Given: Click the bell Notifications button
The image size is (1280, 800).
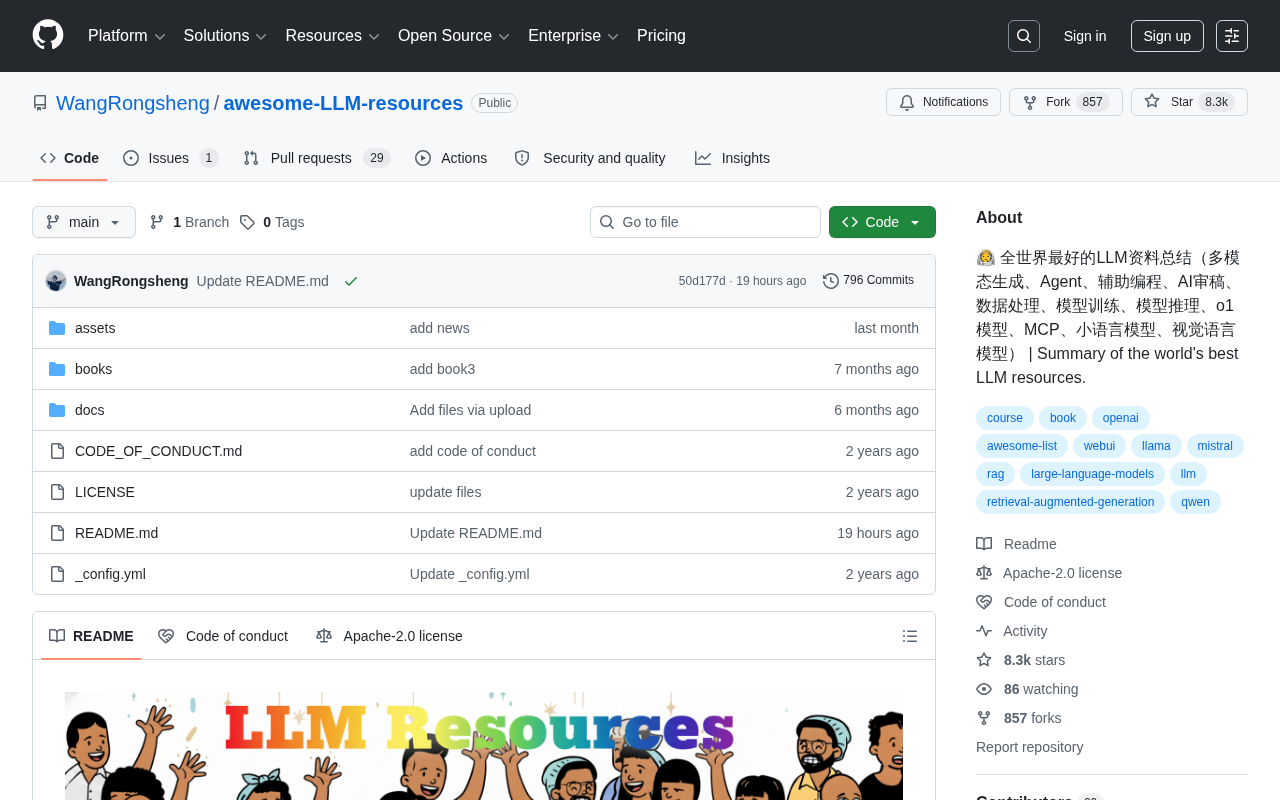Looking at the screenshot, I should (943, 102).
